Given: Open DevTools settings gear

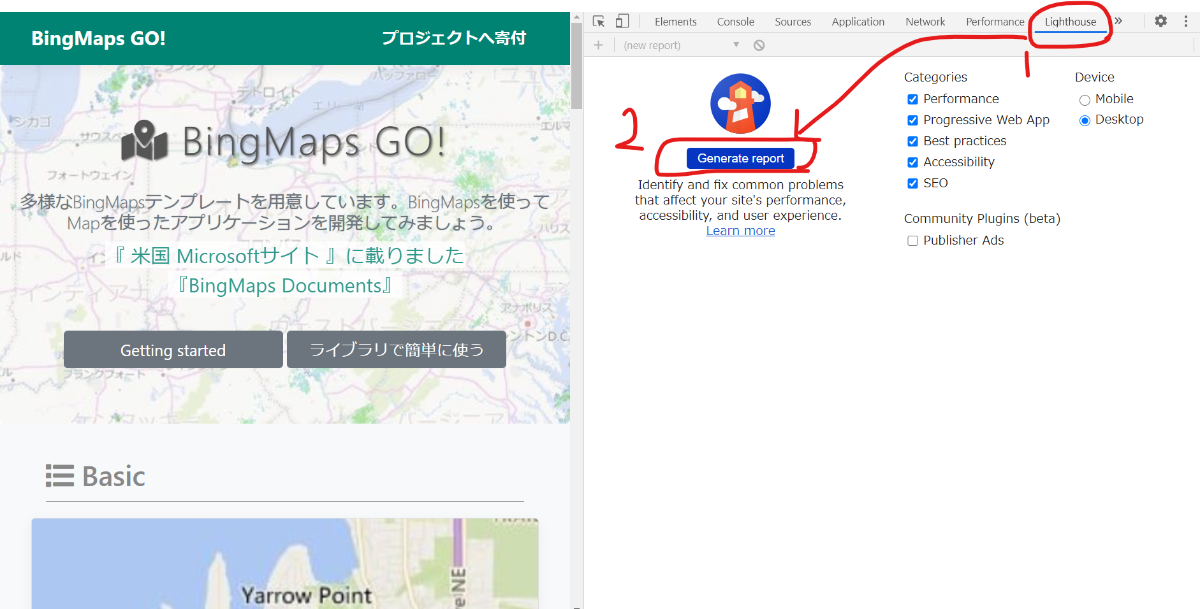Looking at the screenshot, I should tap(1160, 21).
